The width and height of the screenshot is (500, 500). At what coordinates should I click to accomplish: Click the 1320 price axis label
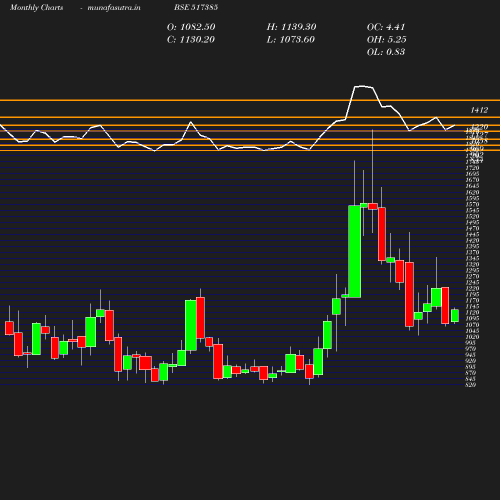coord(472,264)
